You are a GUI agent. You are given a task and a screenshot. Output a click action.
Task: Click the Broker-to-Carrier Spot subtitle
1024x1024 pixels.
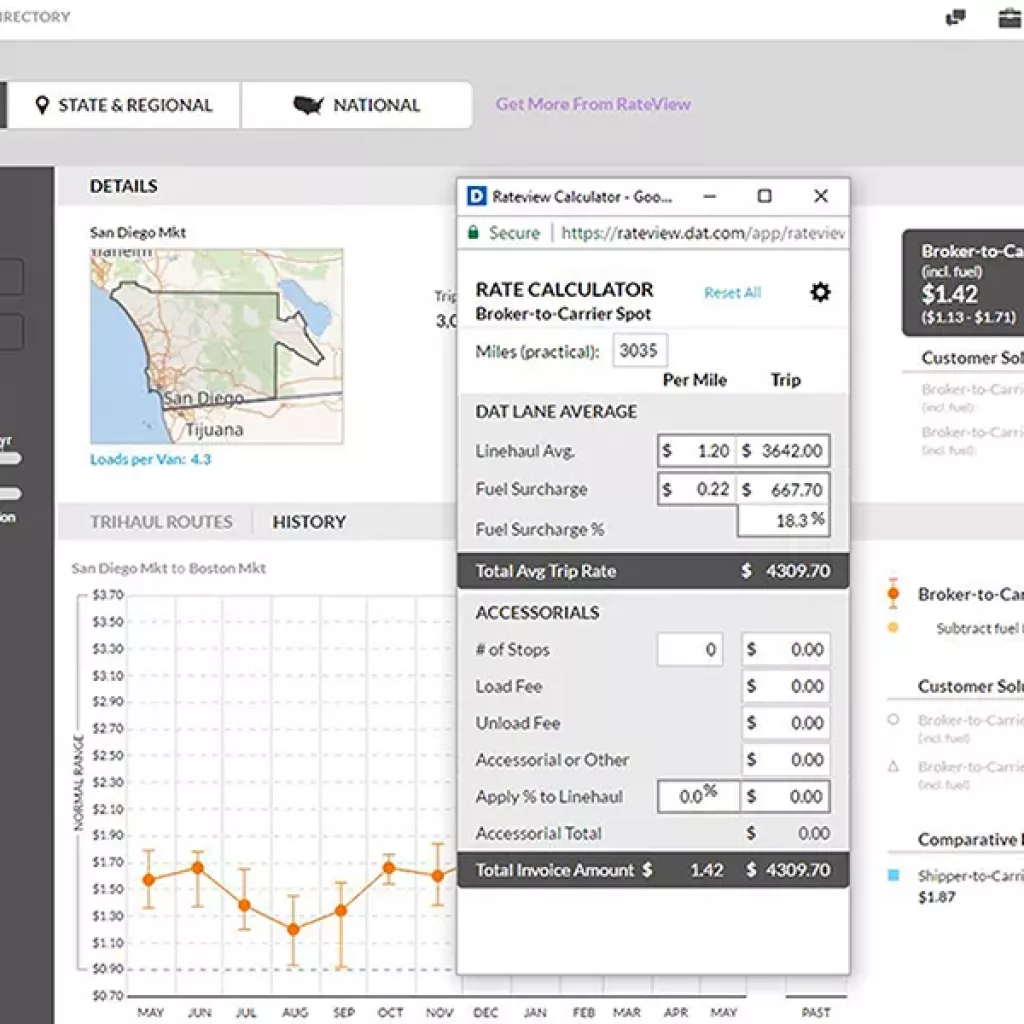(563, 314)
